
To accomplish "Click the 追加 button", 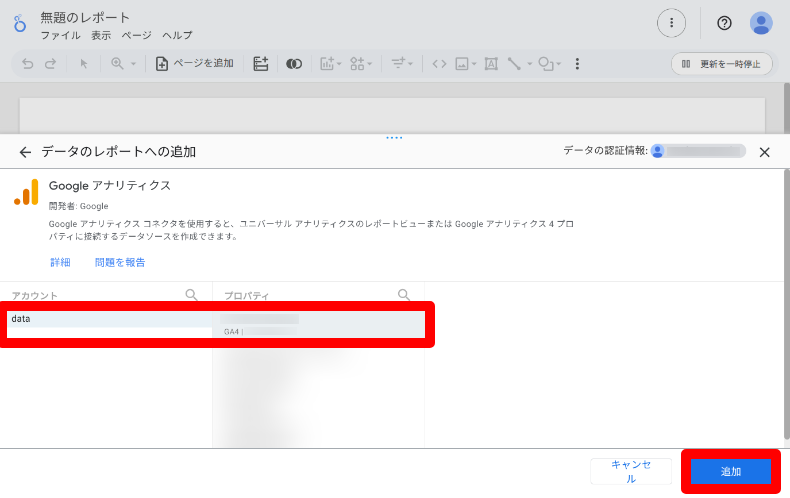I will pos(731,471).
